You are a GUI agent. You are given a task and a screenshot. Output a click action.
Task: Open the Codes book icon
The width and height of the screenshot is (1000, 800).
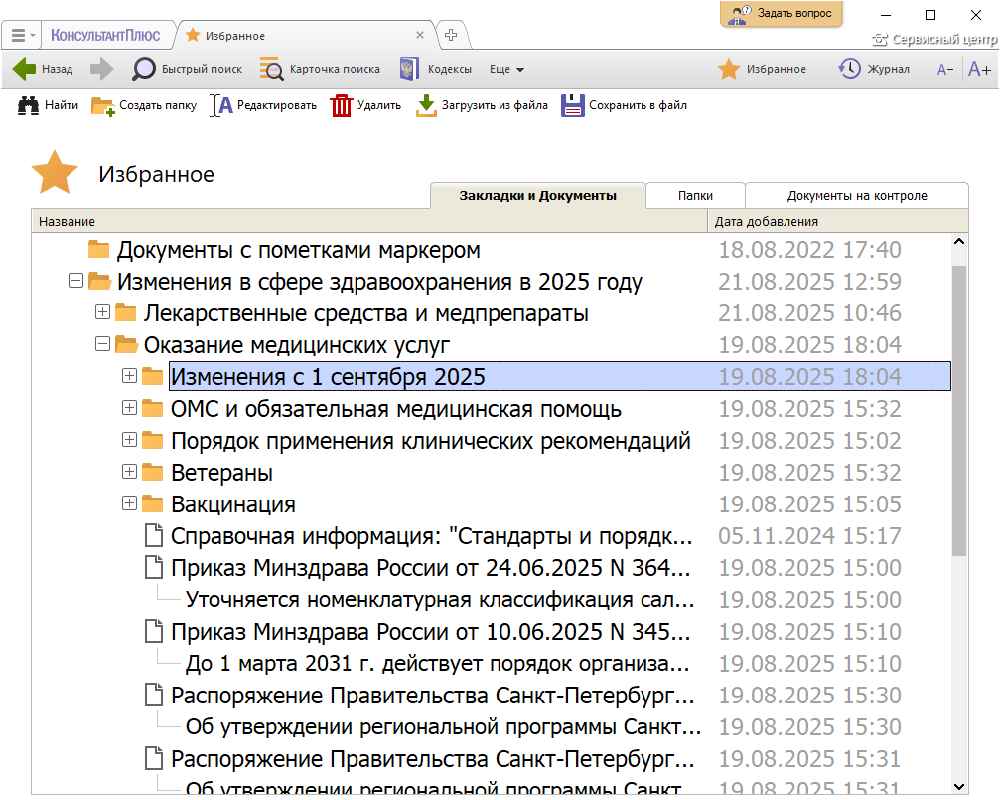[x=408, y=69]
